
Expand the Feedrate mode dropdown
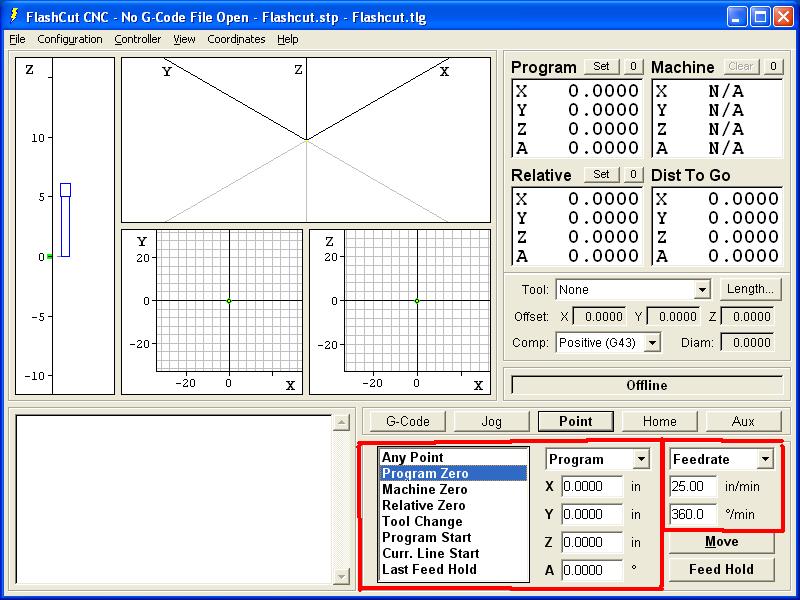click(765, 459)
